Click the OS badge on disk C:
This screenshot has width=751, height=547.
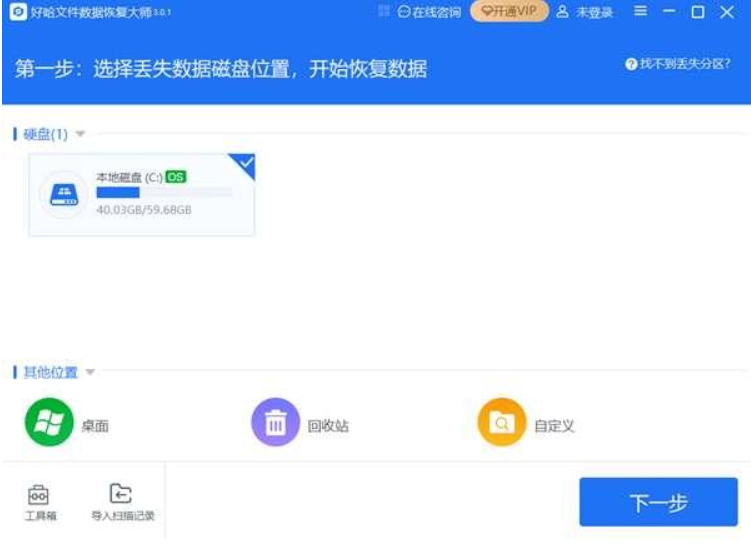[175, 177]
